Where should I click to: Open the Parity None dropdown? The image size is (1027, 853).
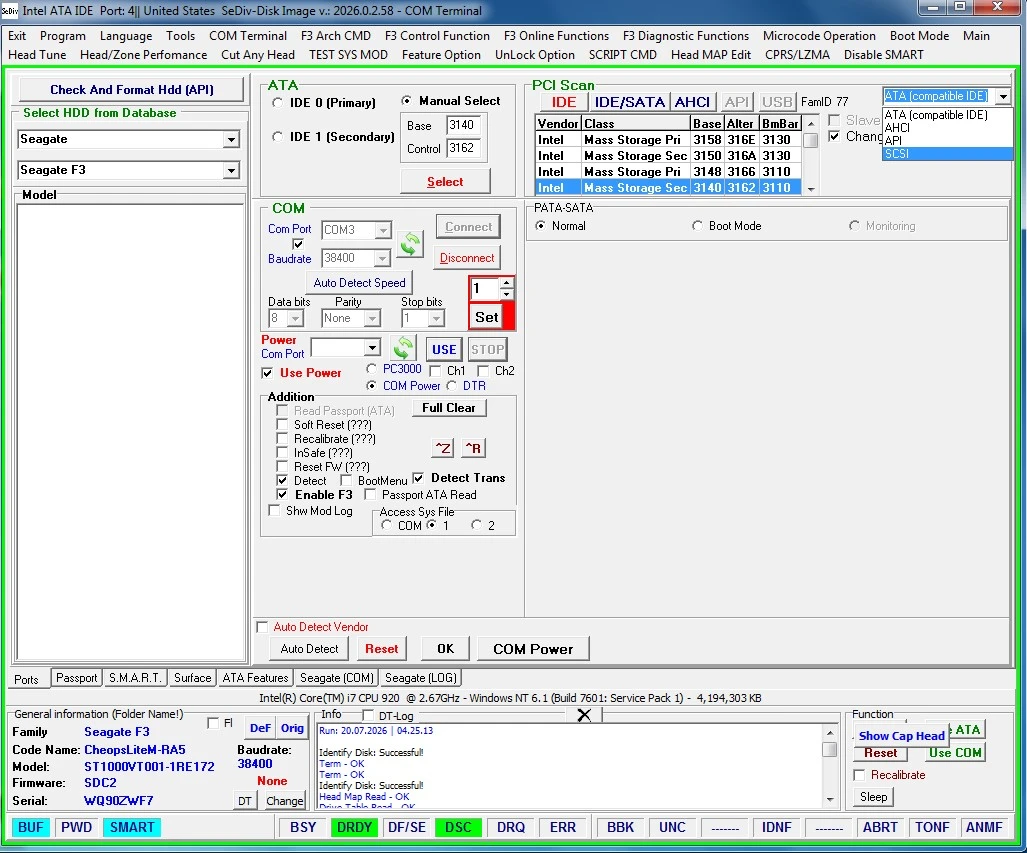tap(372, 318)
